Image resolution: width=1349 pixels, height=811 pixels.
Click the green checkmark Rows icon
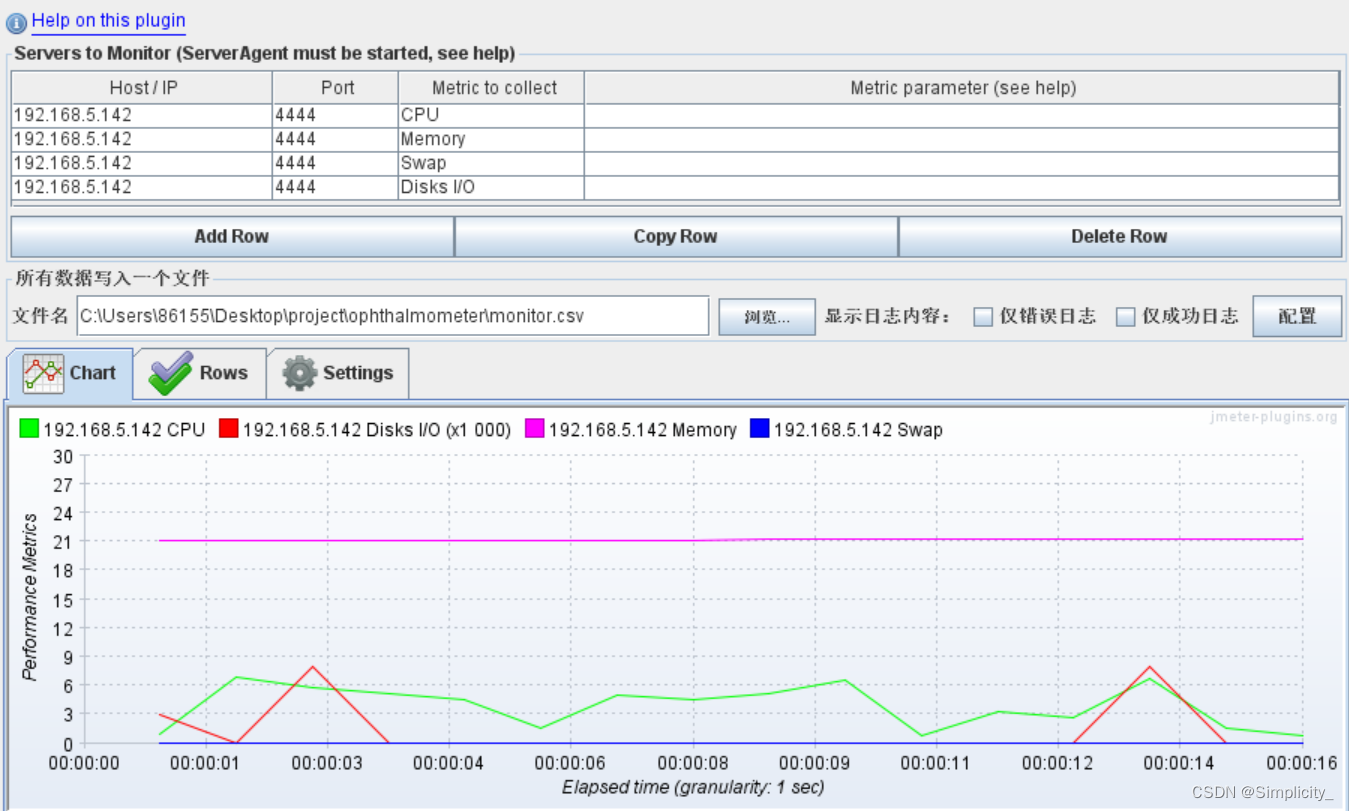coord(170,373)
